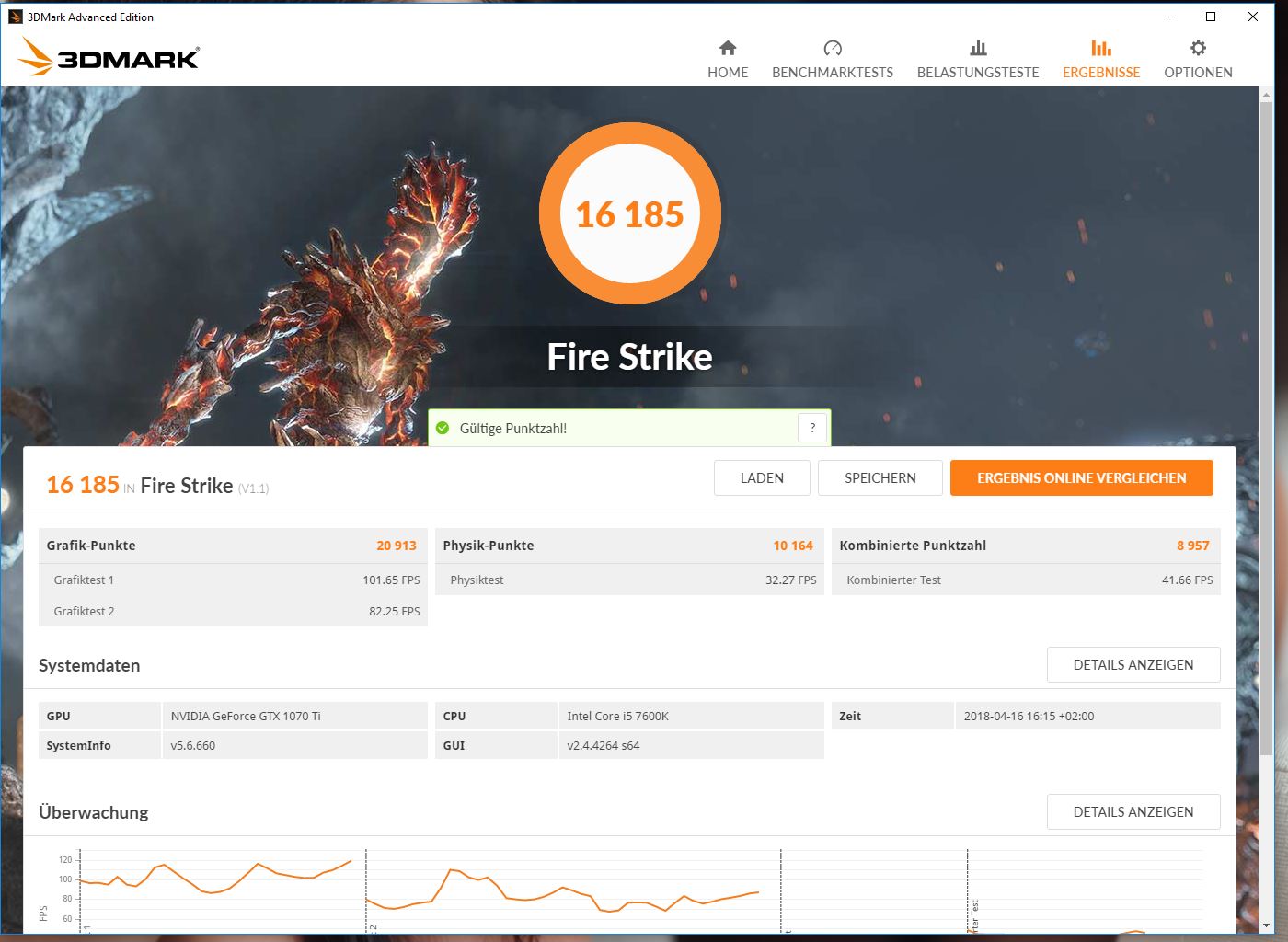Click green checkmark next to Gültige Punktzahl

[x=443, y=428]
